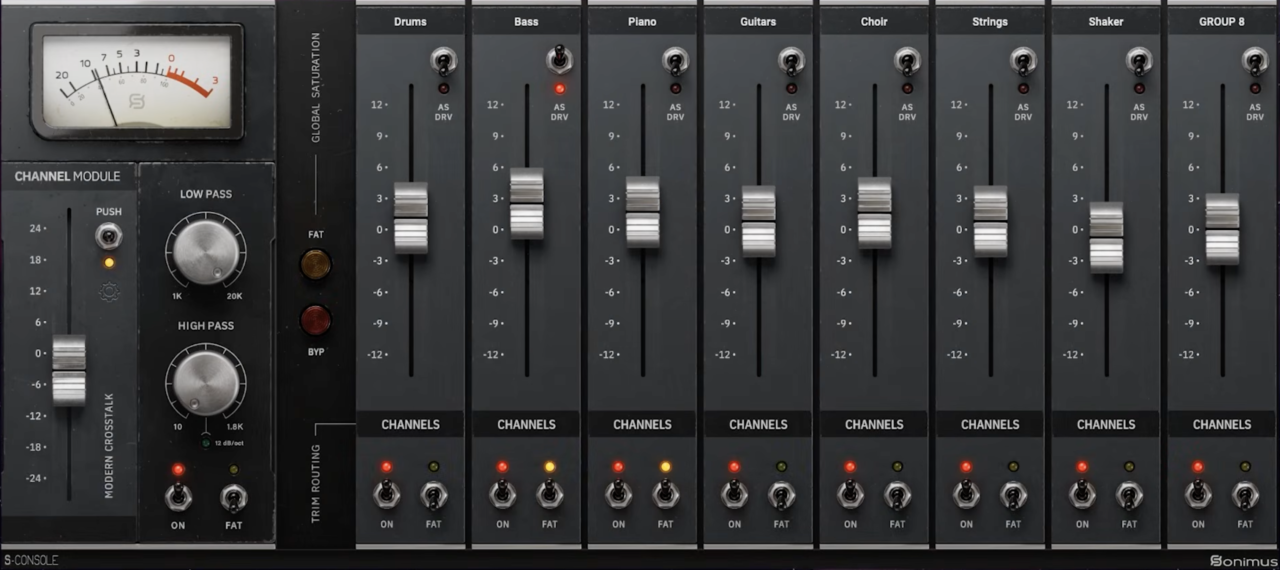Toggle the Shaker AS DRV switch
Image resolution: width=1280 pixels, height=570 pixels.
click(1139, 61)
